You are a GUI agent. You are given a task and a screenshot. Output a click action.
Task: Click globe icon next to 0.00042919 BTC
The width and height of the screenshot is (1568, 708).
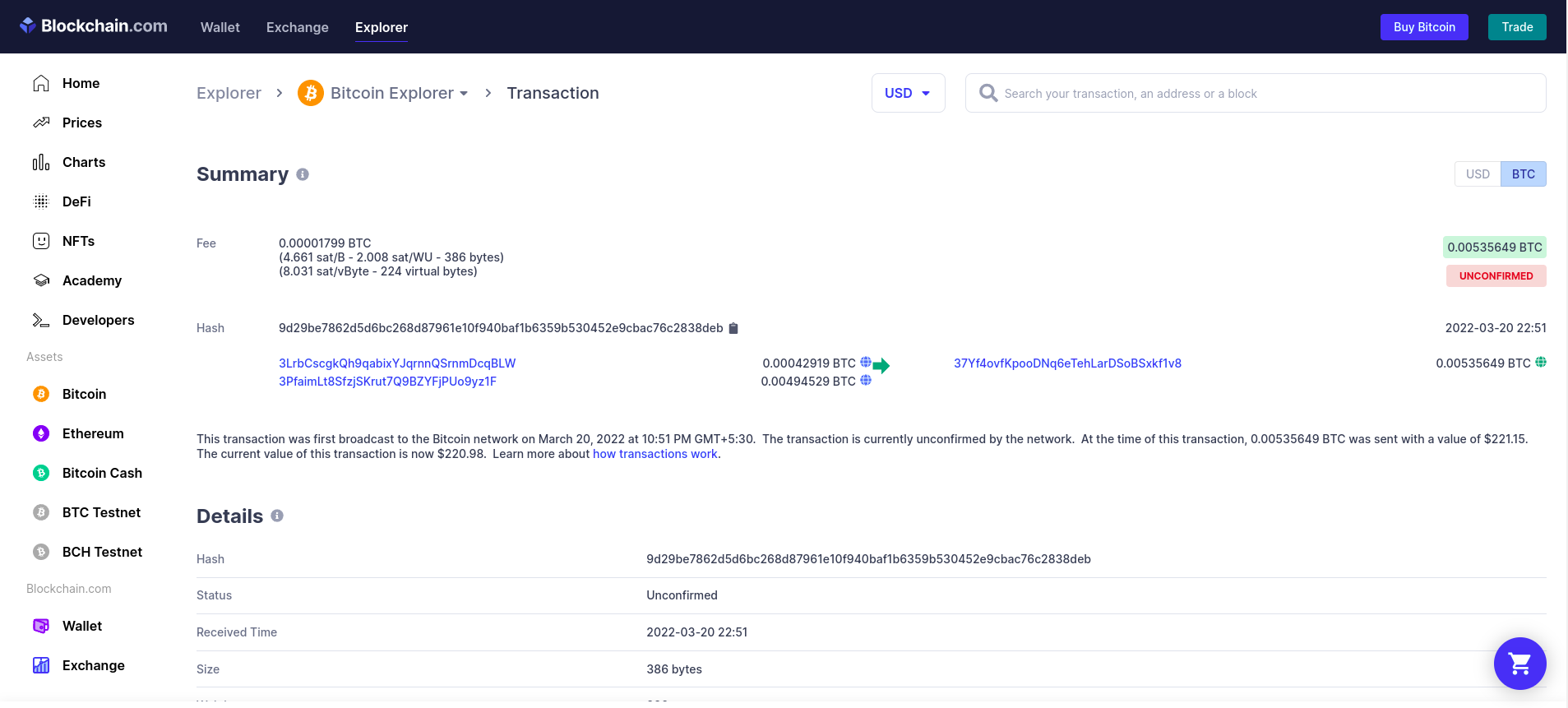[866, 362]
